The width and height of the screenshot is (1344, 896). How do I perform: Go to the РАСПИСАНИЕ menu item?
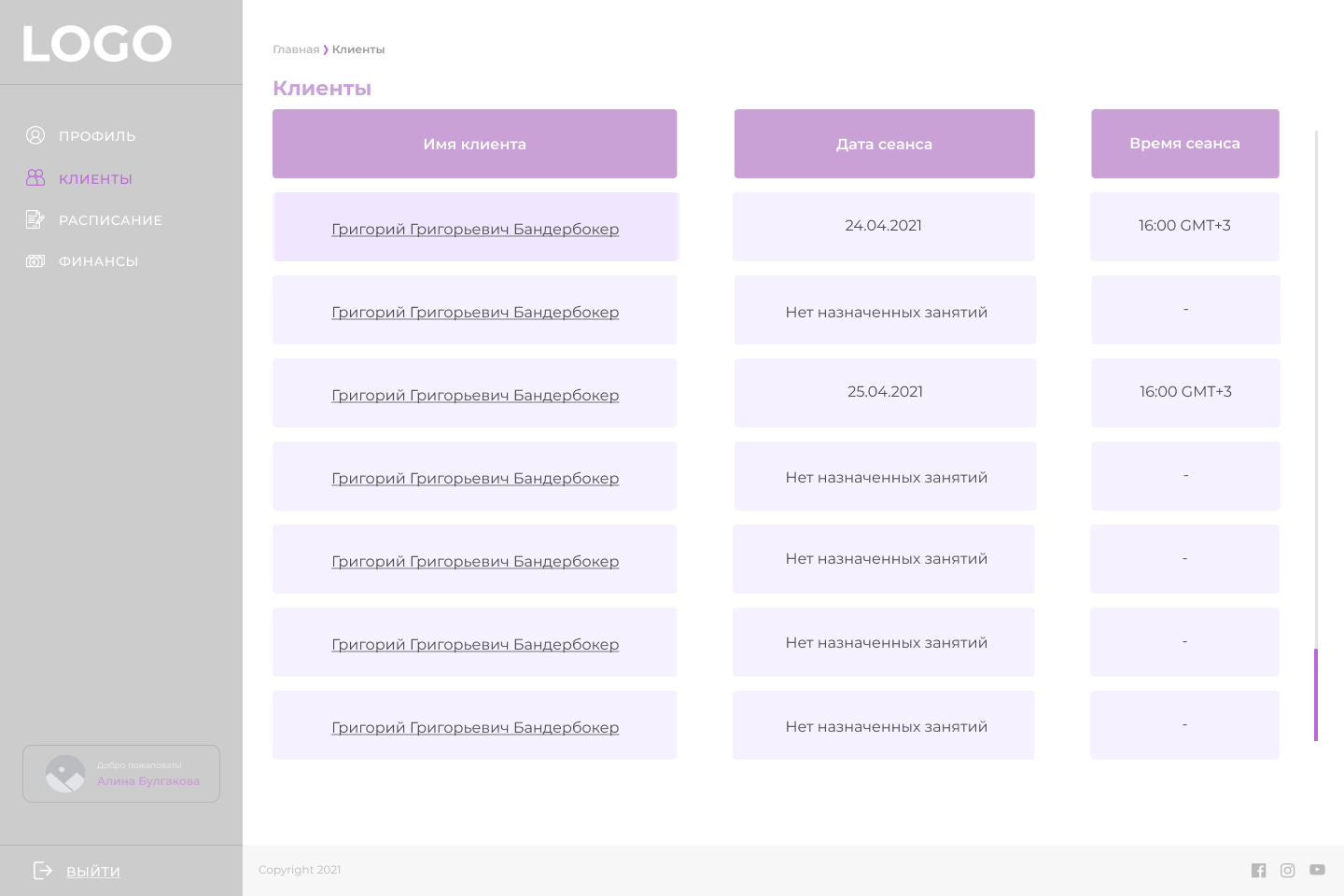pyautogui.click(x=110, y=220)
